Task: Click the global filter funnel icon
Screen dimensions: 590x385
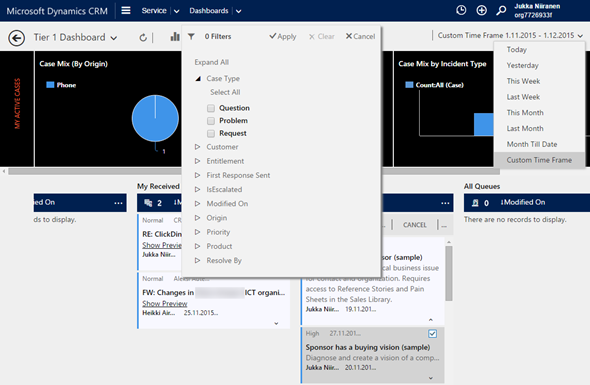Action: [191, 37]
